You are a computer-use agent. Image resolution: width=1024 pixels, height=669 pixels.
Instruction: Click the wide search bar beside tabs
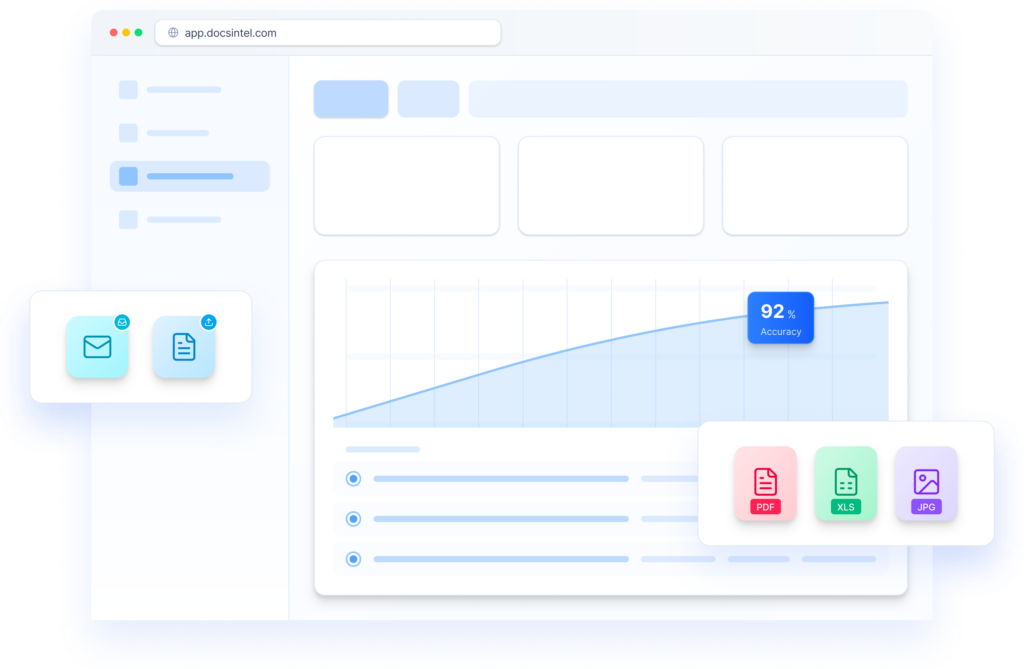click(688, 99)
